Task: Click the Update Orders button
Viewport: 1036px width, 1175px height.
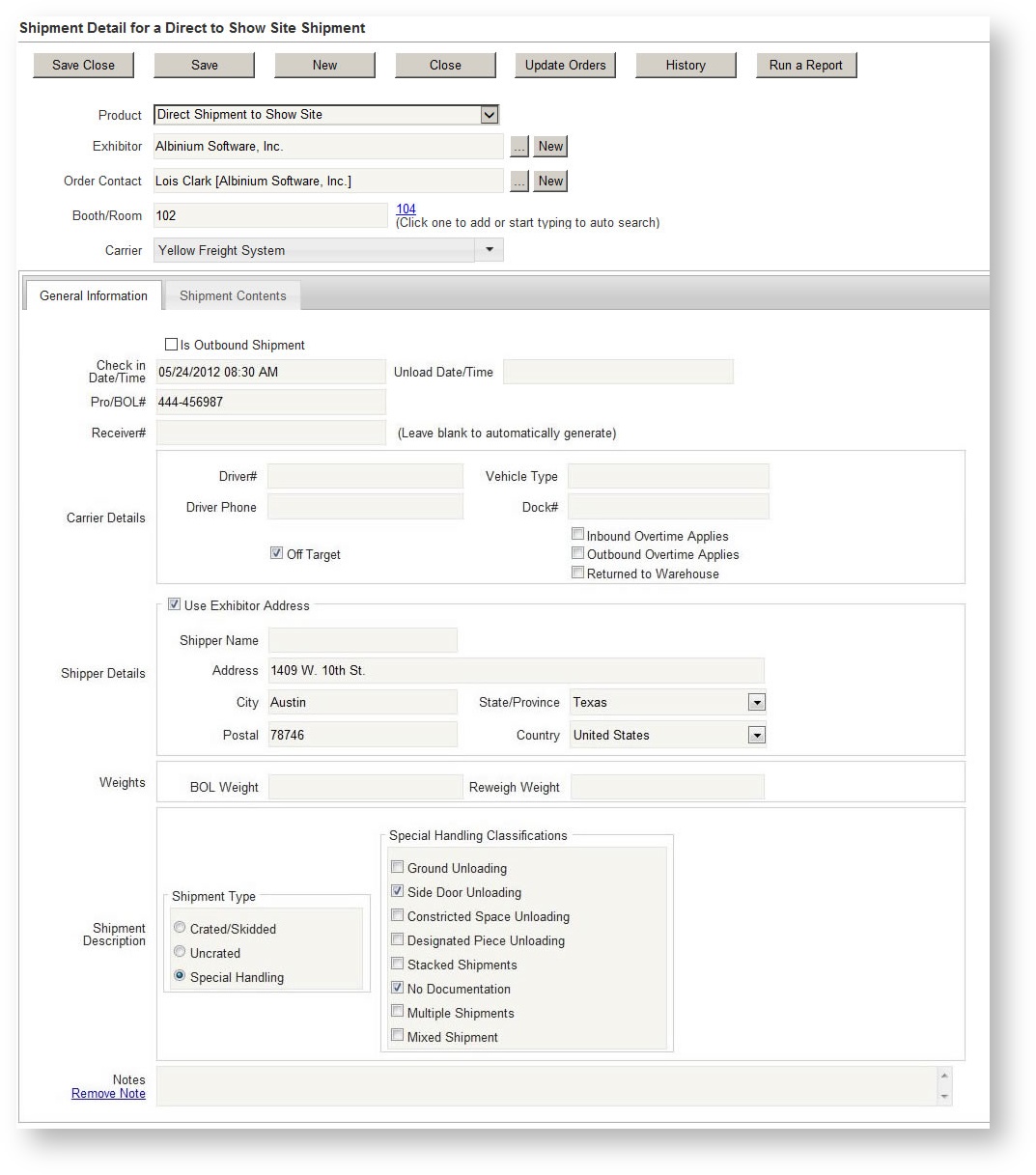Action: coord(565,65)
